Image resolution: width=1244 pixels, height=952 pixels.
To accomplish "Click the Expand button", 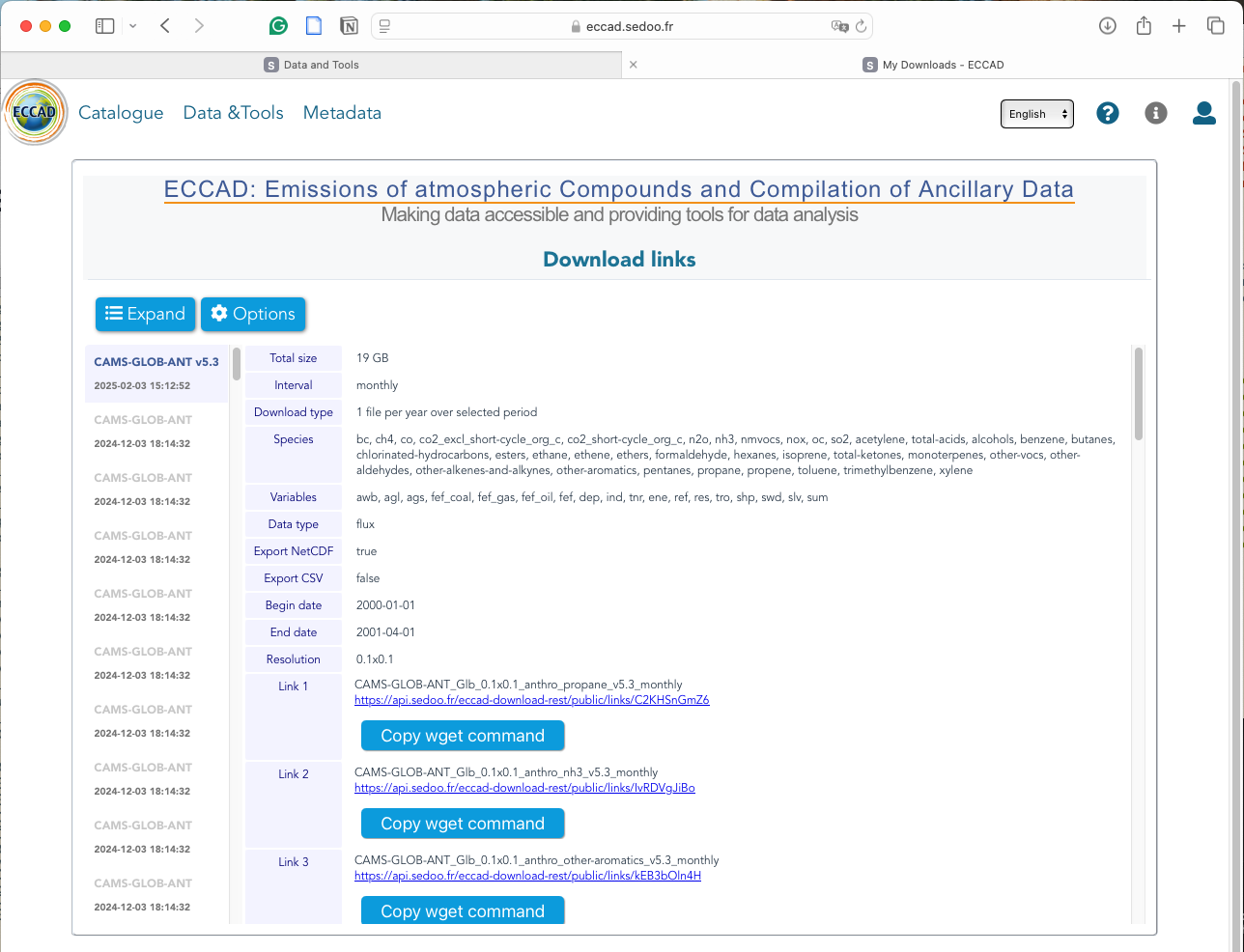I will (146, 314).
